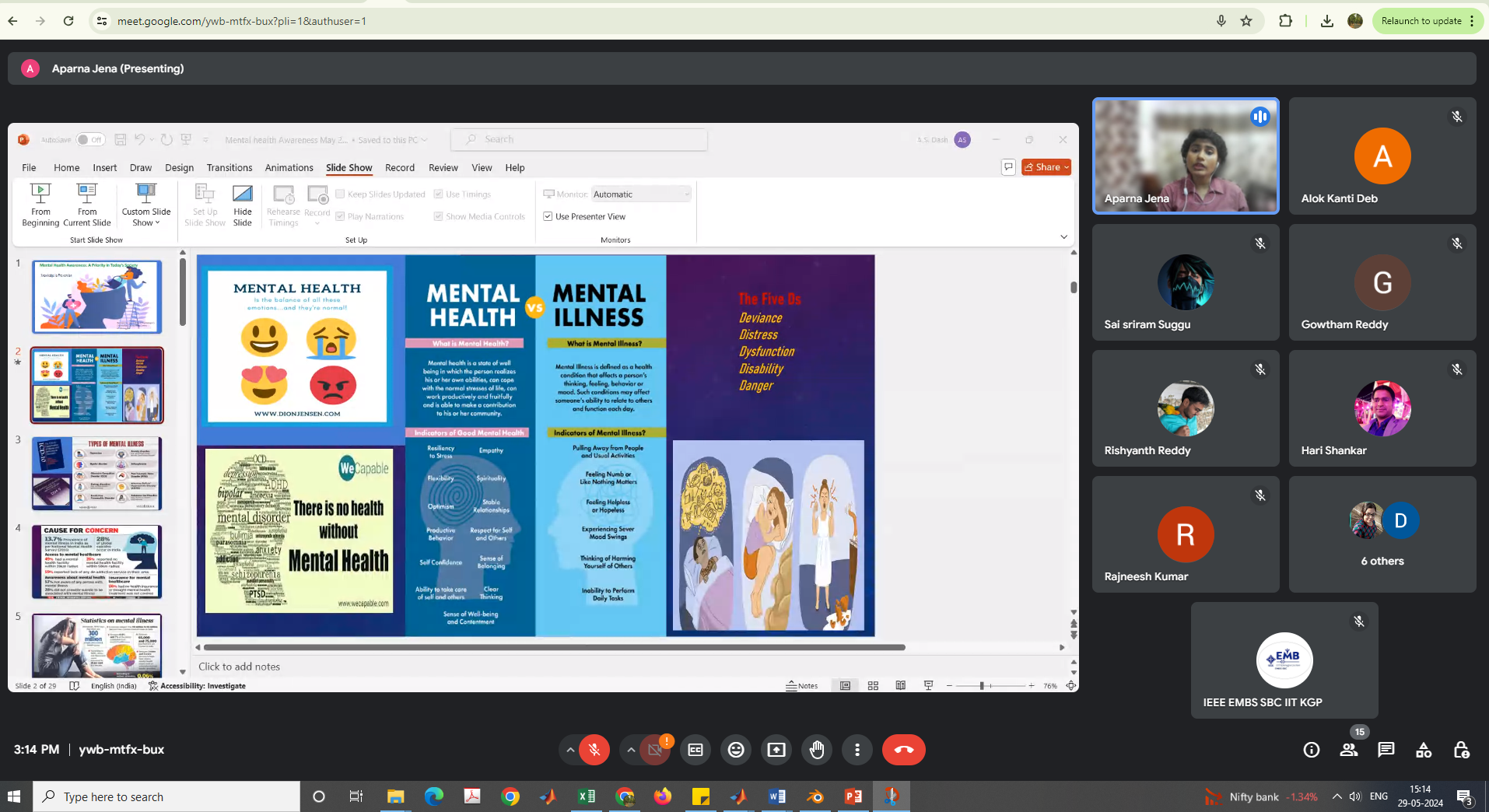Image resolution: width=1489 pixels, height=812 pixels.
Task: Expand video settings arrow beside the camera
Action: coord(631,750)
